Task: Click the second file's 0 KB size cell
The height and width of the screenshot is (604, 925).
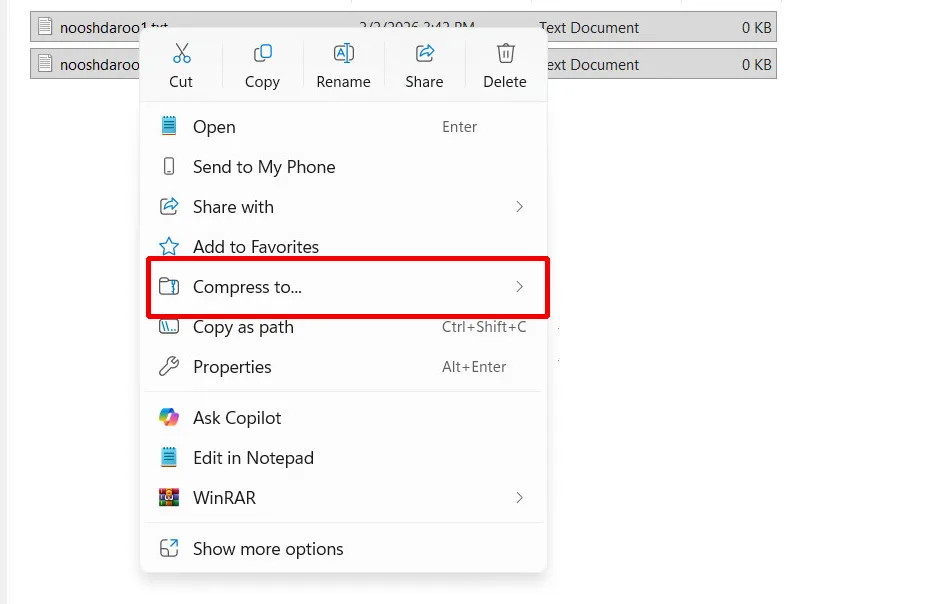Action: (756, 65)
